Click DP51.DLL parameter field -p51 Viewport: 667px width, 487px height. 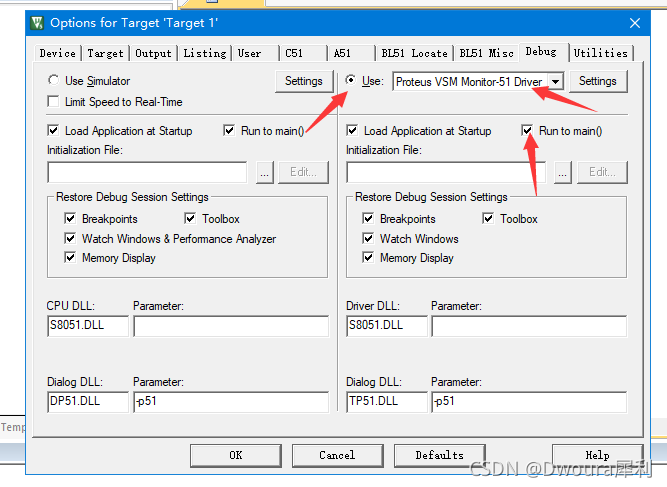pyautogui.click(x=231, y=402)
